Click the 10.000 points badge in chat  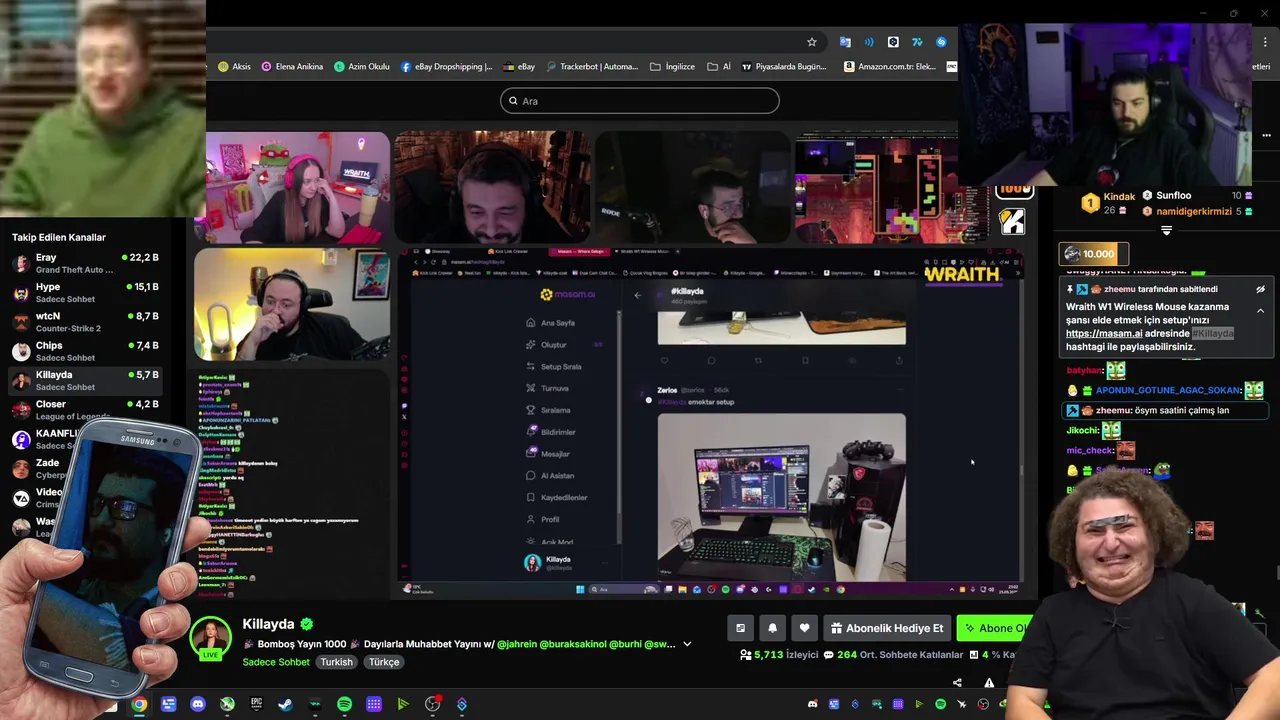coord(1095,254)
